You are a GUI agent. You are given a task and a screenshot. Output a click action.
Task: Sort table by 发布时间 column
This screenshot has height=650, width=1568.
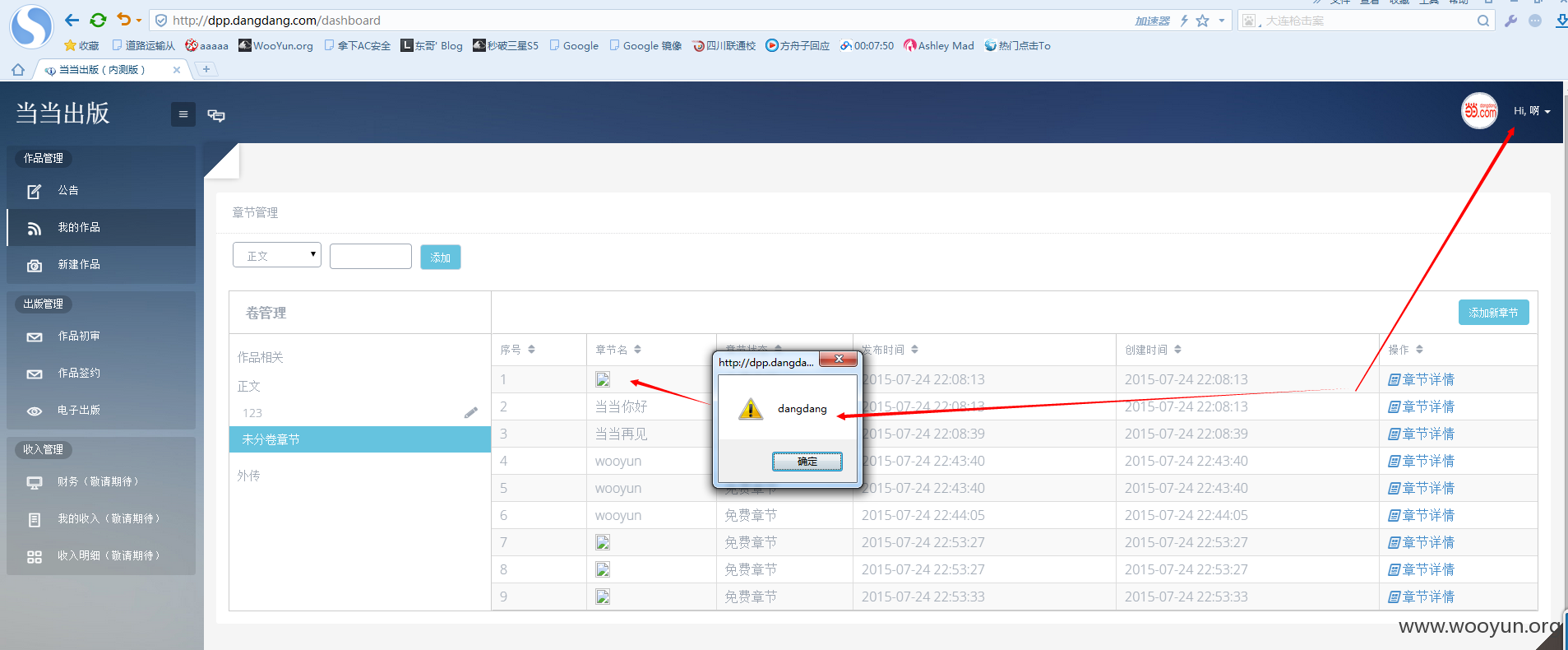pyautogui.click(x=890, y=350)
